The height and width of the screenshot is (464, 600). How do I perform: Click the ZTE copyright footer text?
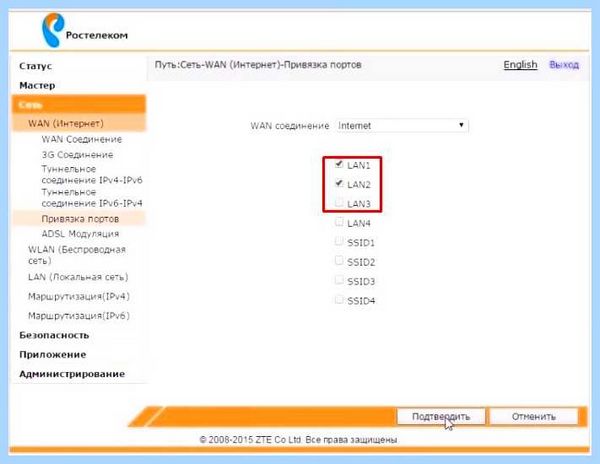[x=298, y=440]
